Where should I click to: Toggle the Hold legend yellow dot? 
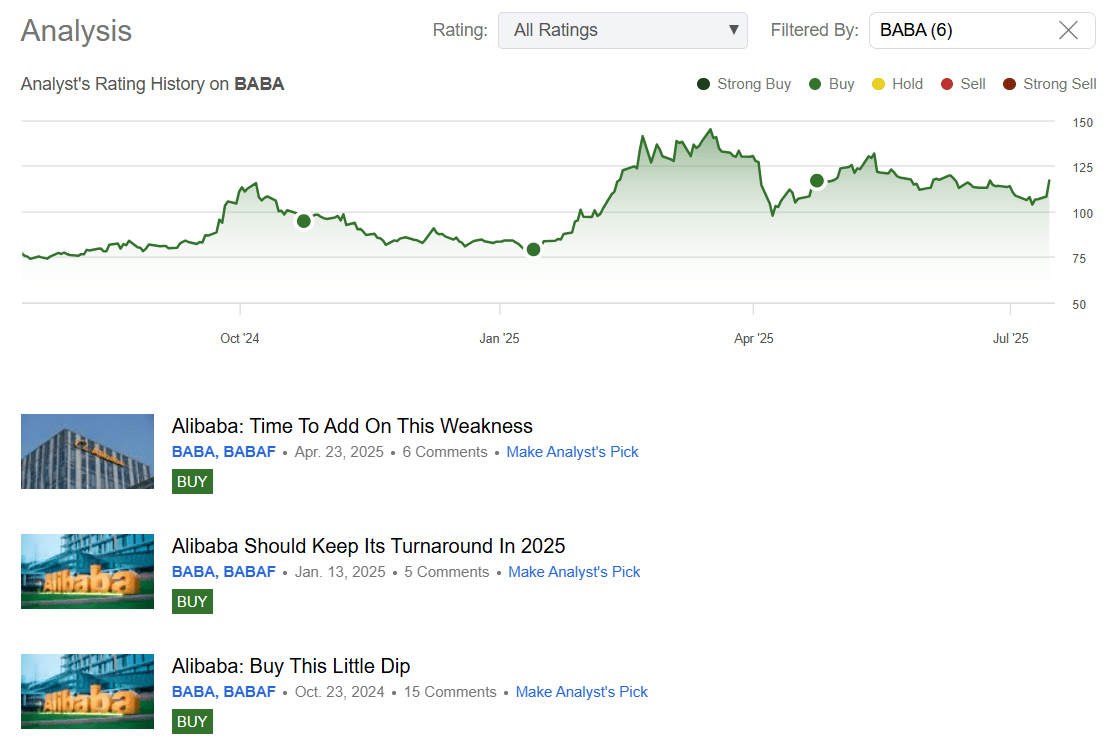point(879,84)
